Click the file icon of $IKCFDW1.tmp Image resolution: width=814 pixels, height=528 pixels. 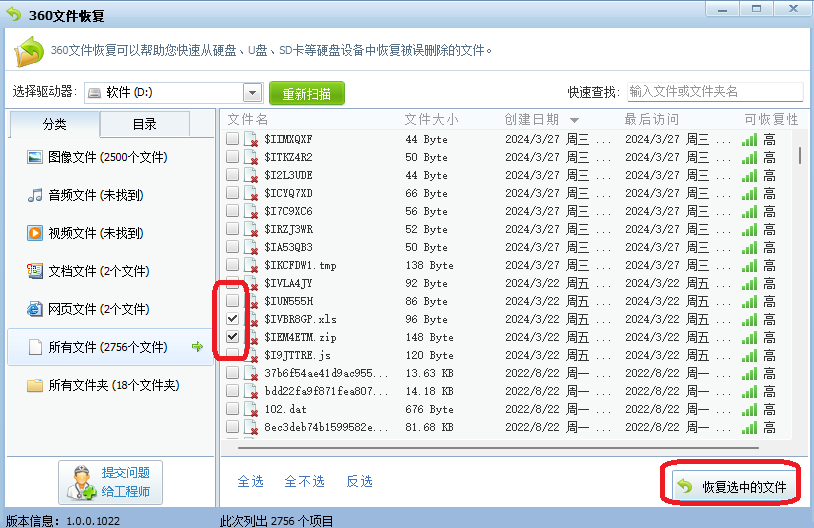(x=251, y=265)
